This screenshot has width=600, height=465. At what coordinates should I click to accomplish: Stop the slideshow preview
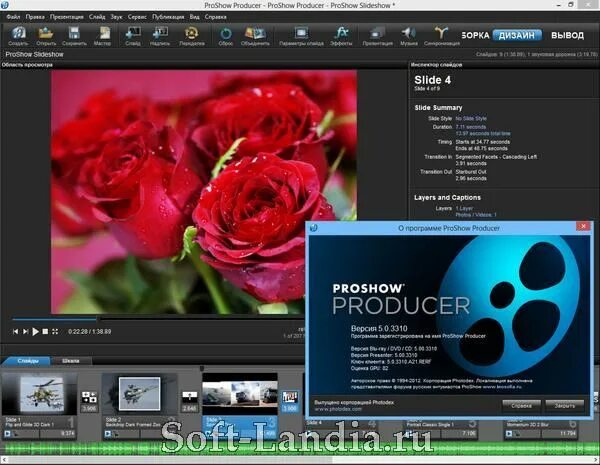pyautogui.click(x=45, y=331)
